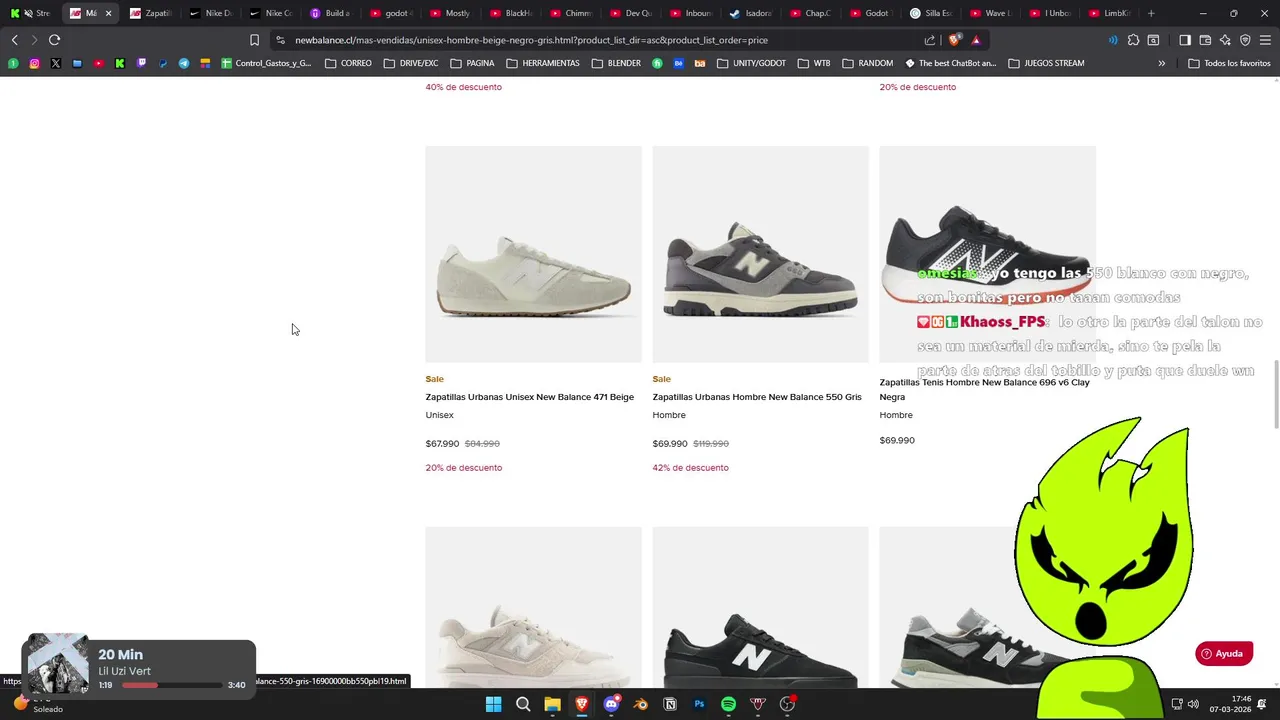Toggle the browser sidebar panel
Viewport: 1280px width, 720px height.
[x=1185, y=40]
